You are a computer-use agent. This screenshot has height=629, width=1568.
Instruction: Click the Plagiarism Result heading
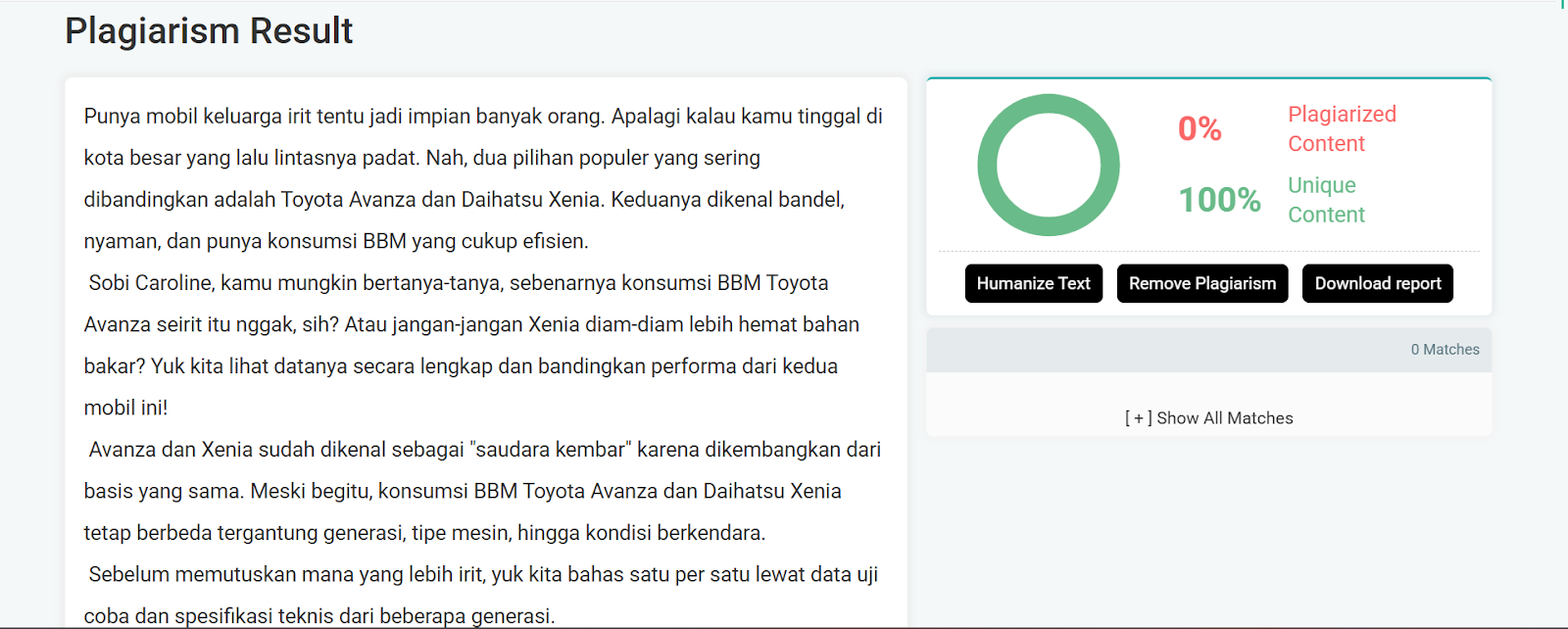209,30
